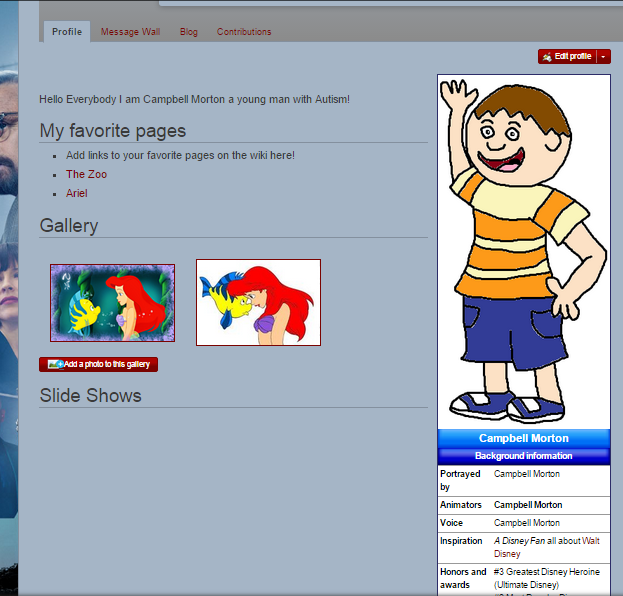Open the Voice Campbell Morton link

527,523
